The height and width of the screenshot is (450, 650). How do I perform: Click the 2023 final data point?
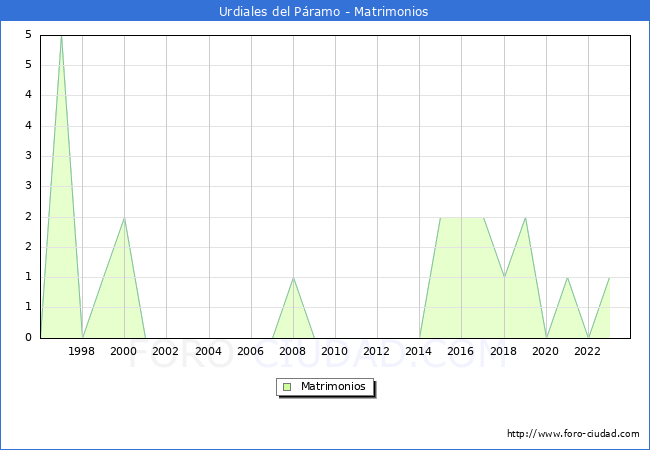click(609, 278)
